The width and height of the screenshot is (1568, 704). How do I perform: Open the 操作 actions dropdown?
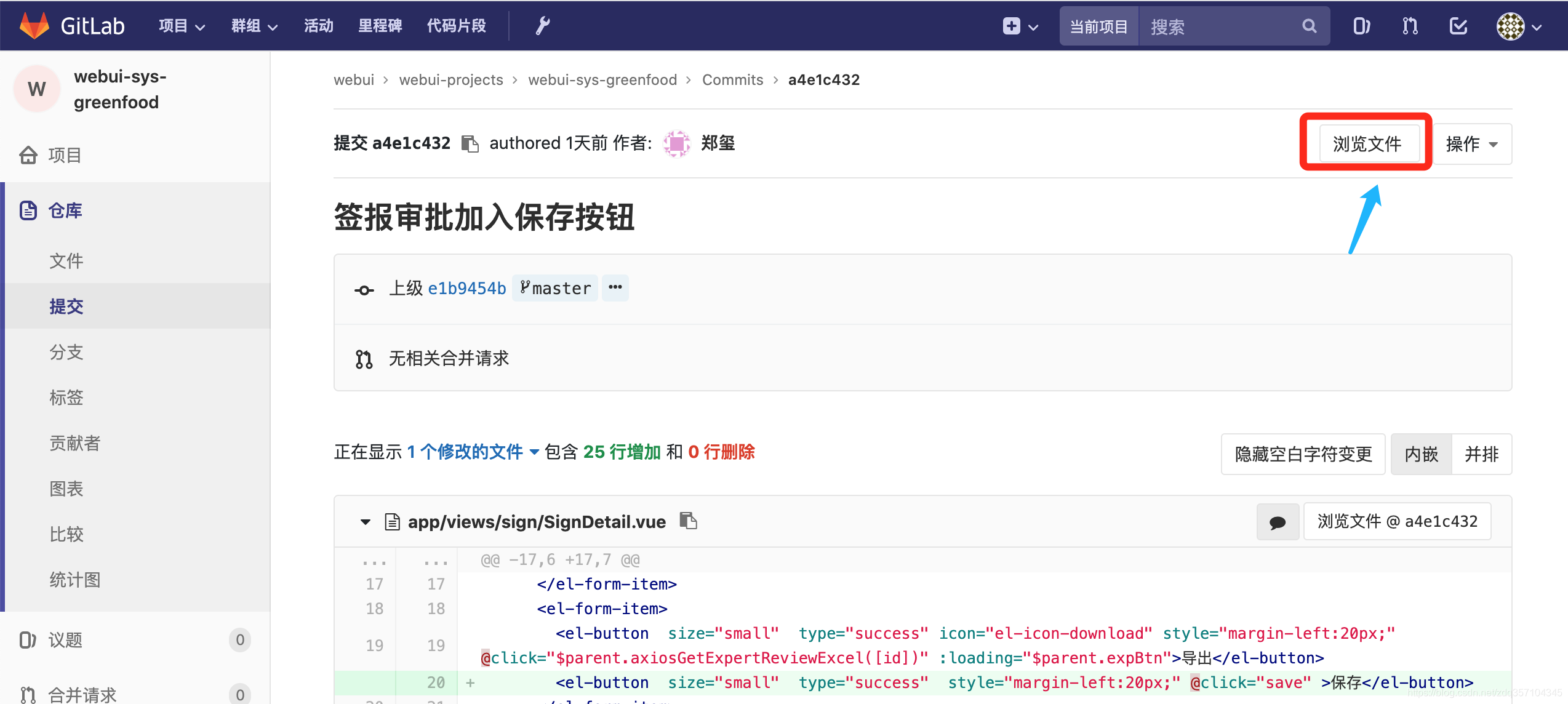[x=1471, y=144]
